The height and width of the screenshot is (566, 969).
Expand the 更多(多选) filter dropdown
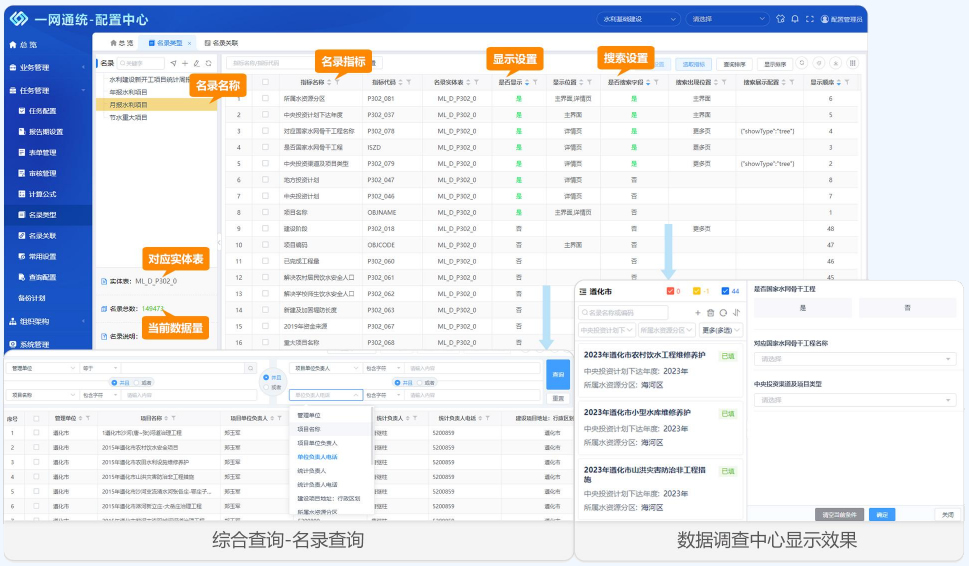719,330
